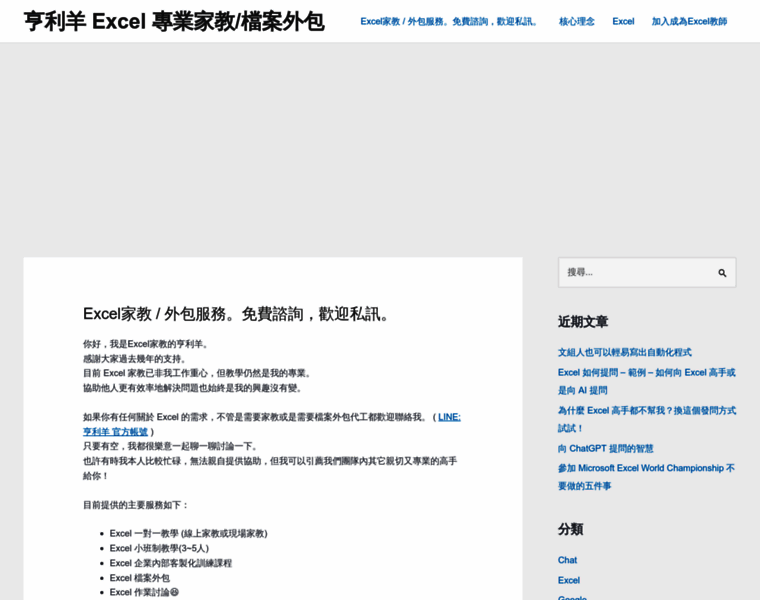
Task: Click the text 目前提供的主要服務如下
Action: [x=135, y=505]
